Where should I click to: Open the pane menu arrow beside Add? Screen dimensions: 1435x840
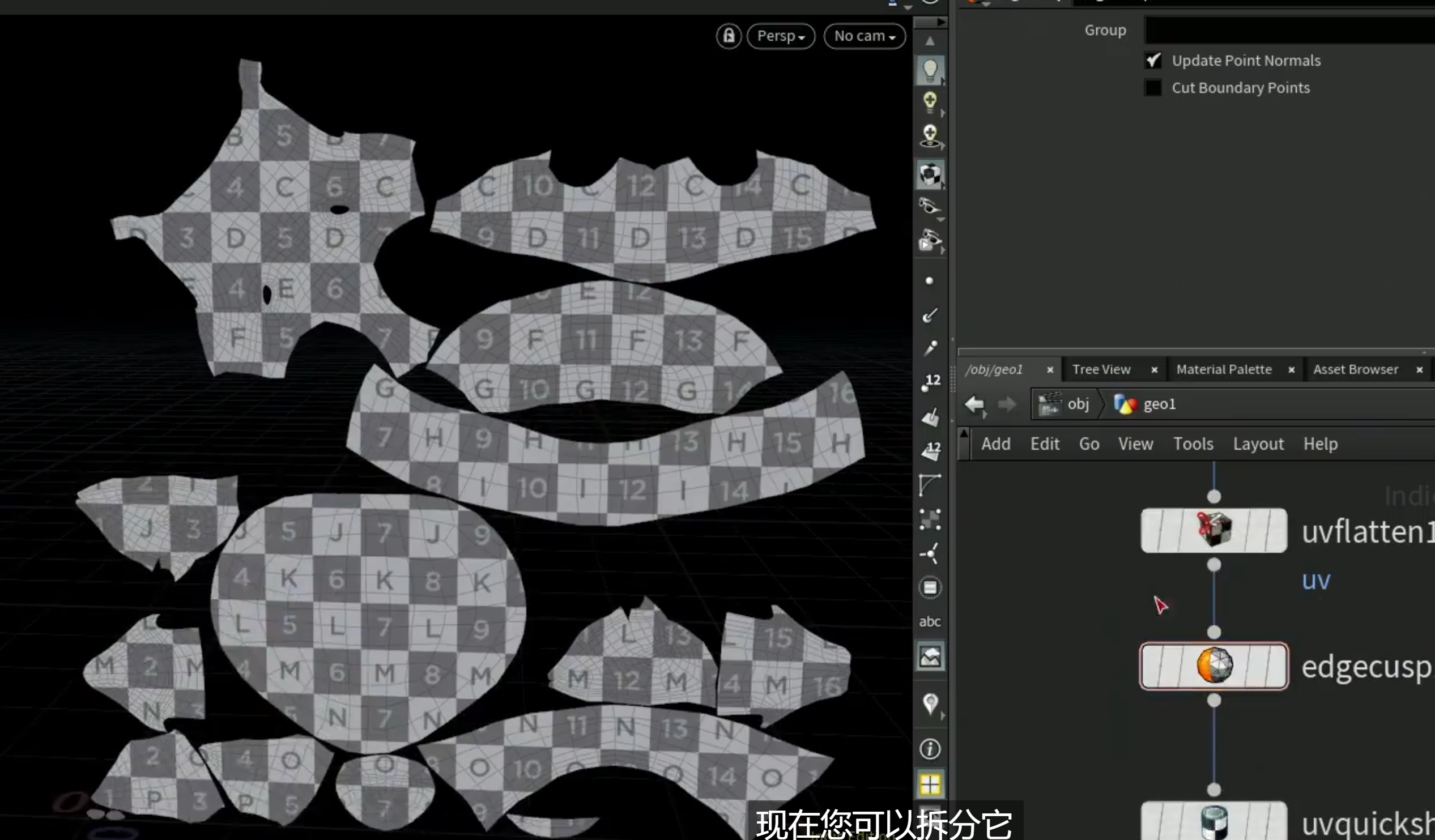pyautogui.click(x=964, y=444)
